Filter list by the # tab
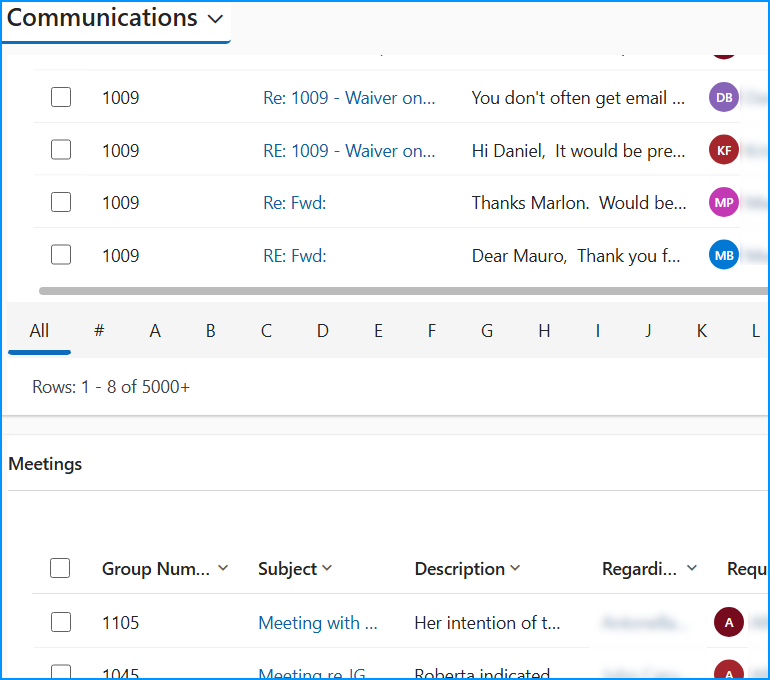This screenshot has height=680, width=770. [99, 330]
